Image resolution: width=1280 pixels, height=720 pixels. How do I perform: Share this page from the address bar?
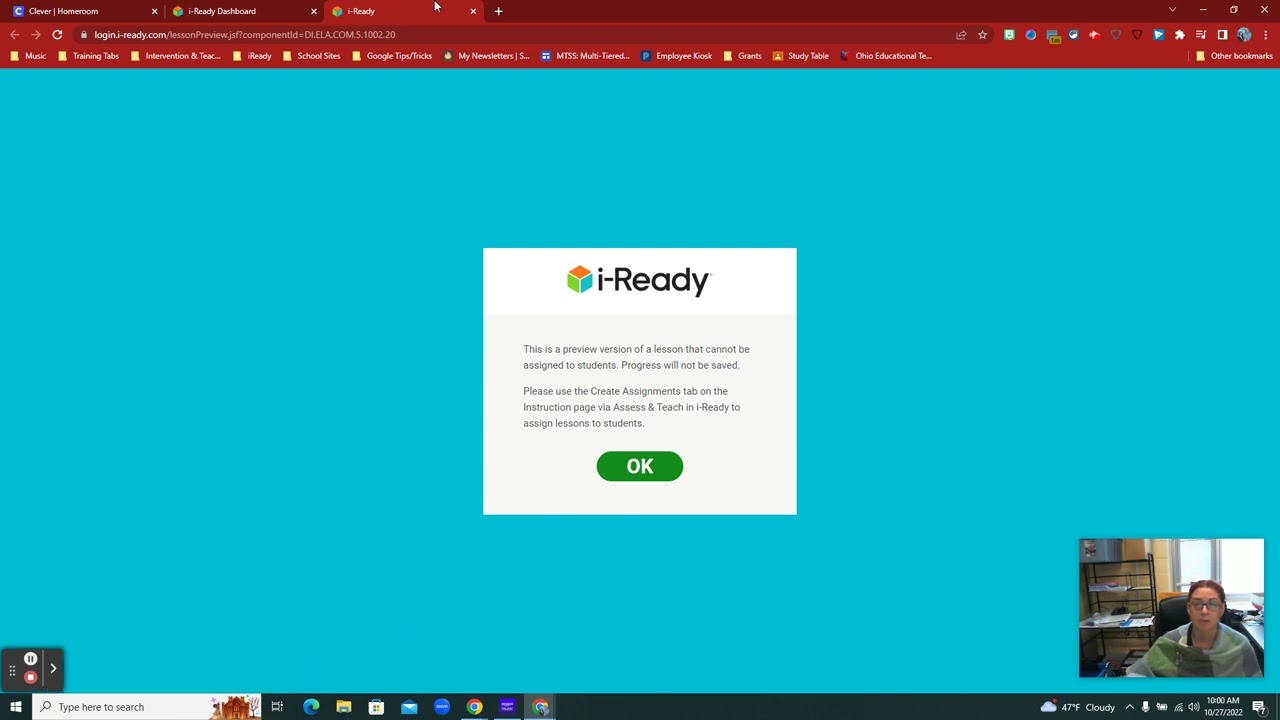click(961, 35)
